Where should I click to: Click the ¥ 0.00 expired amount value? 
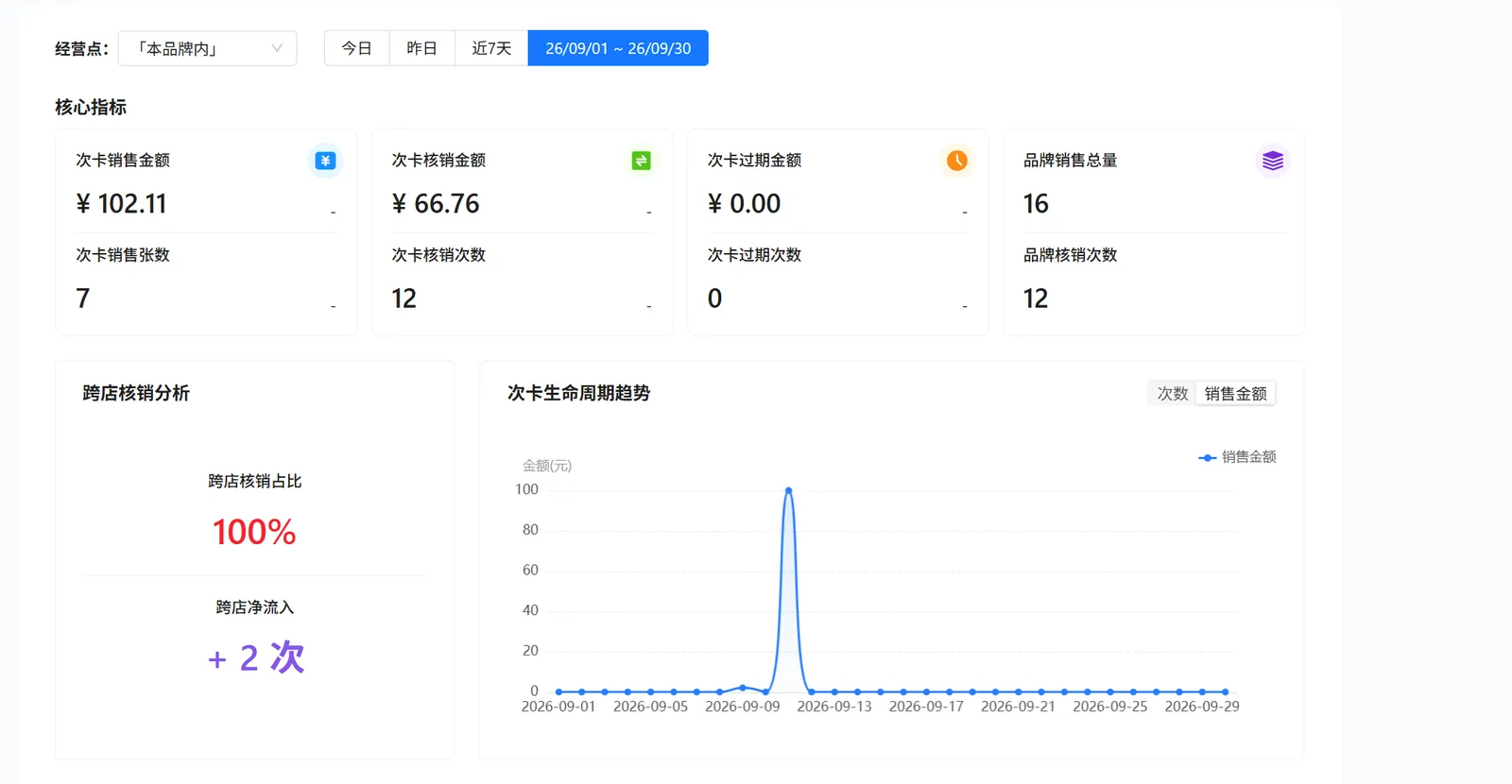pyautogui.click(x=744, y=204)
